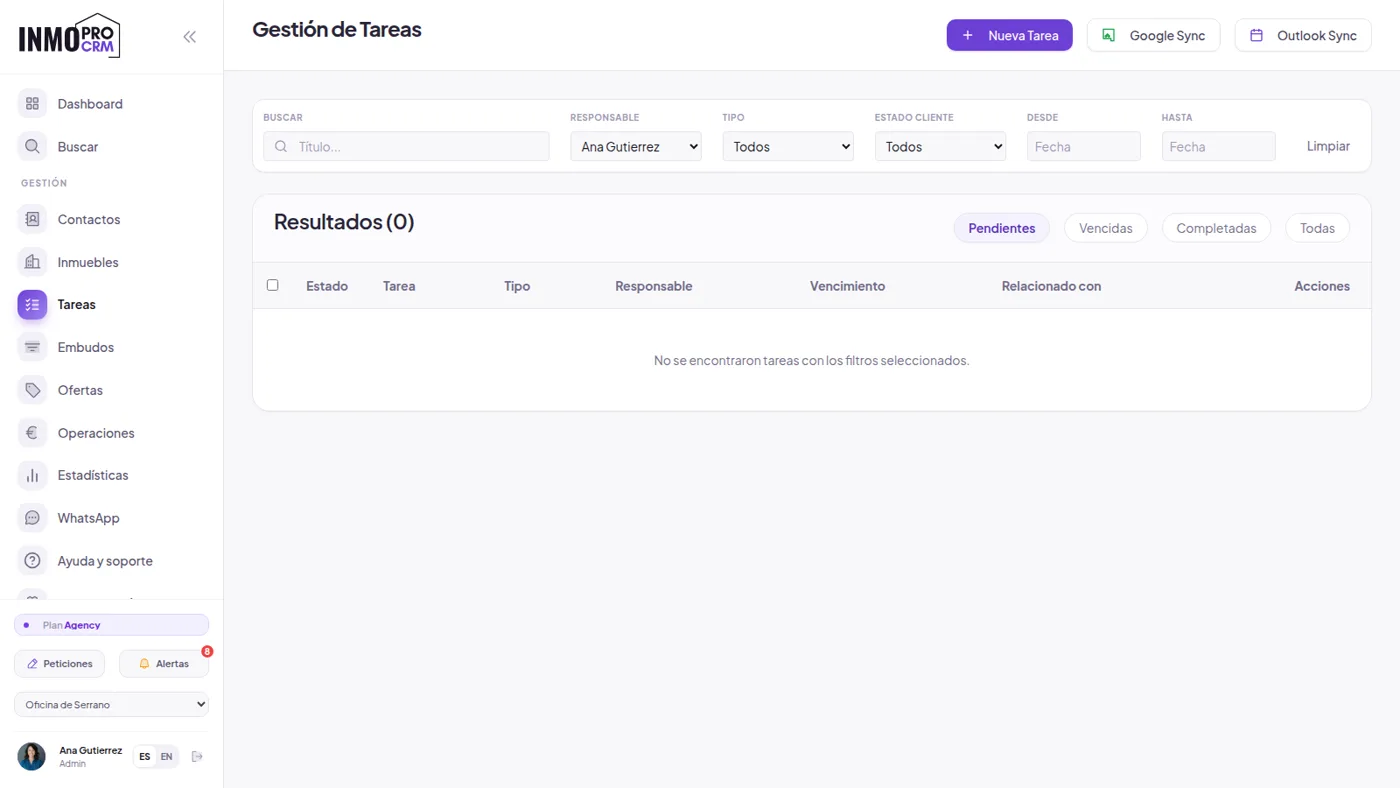This screenshot has width=1400, height=788.
Task: Click Limpiar to clear filters
Action: click(1328, 146)
